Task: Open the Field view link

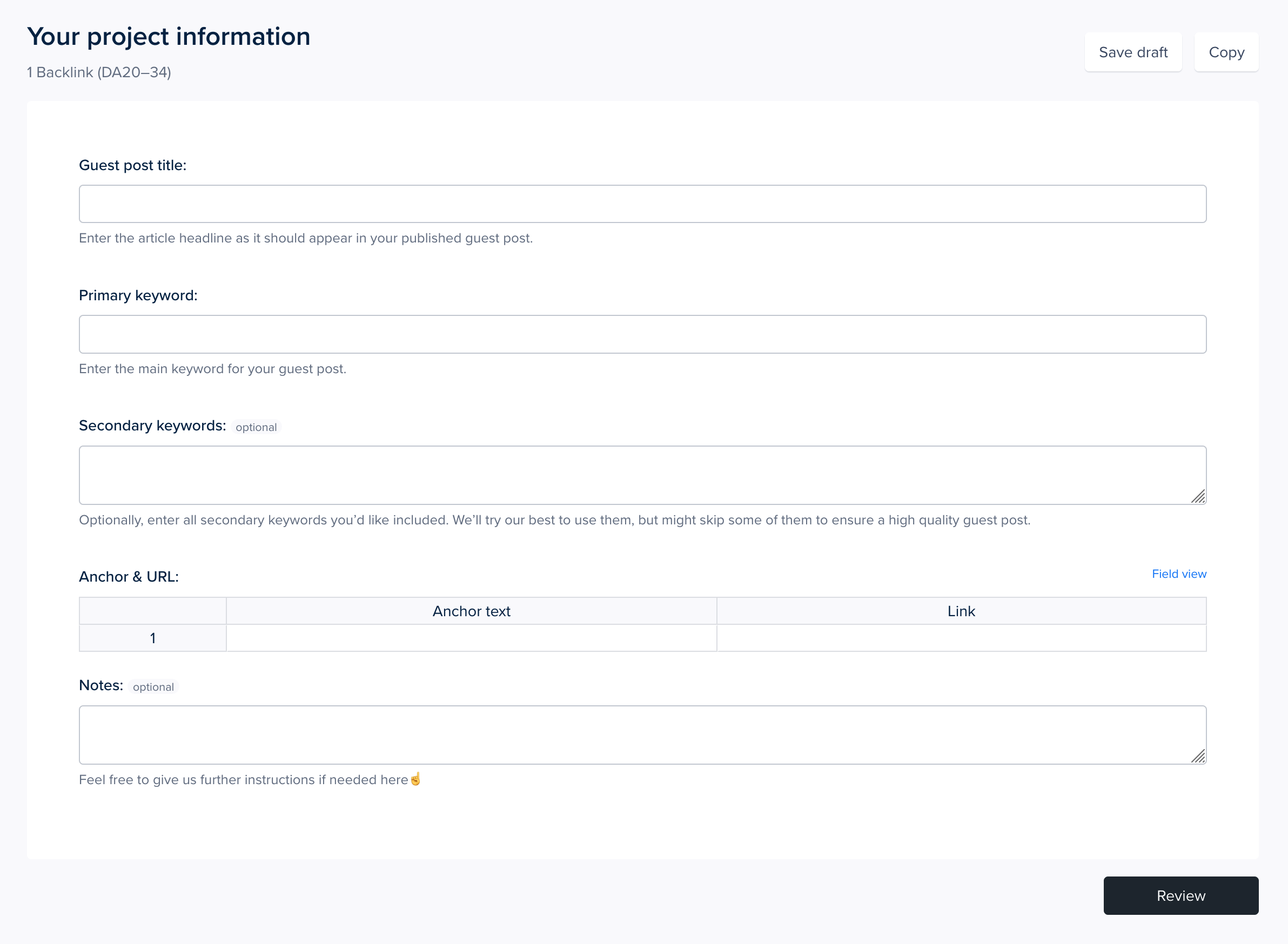Action: (x=1179, y=574)
